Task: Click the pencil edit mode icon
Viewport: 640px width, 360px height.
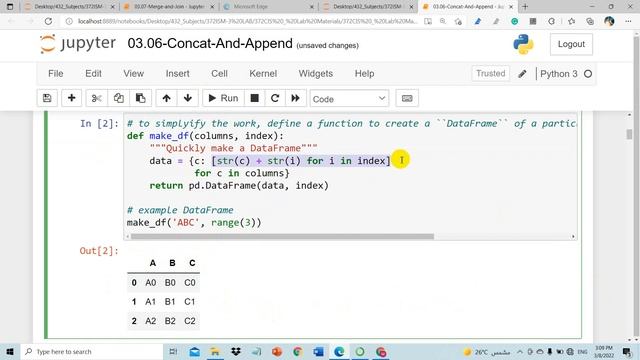Action: [522, 74]
